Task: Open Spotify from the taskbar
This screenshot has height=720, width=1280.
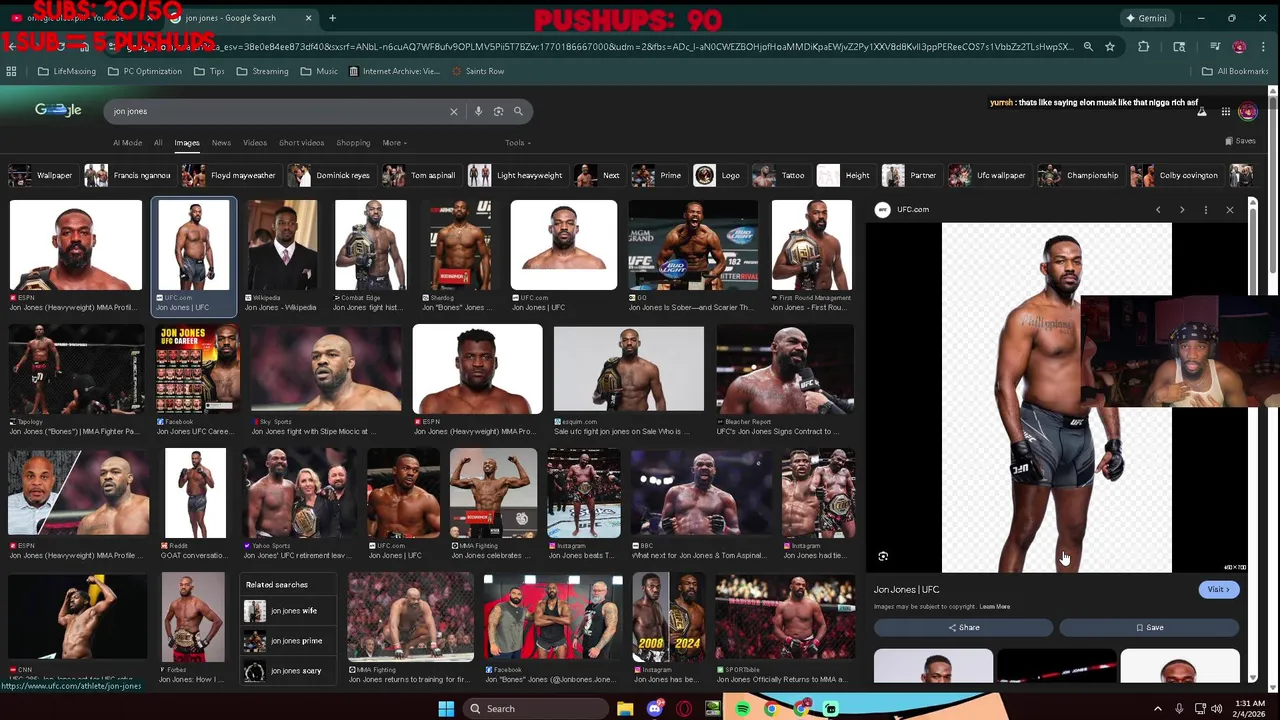Action: [742, 708]
